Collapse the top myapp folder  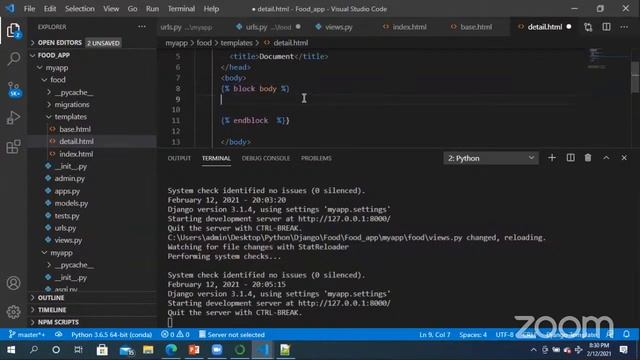point(56,68)
